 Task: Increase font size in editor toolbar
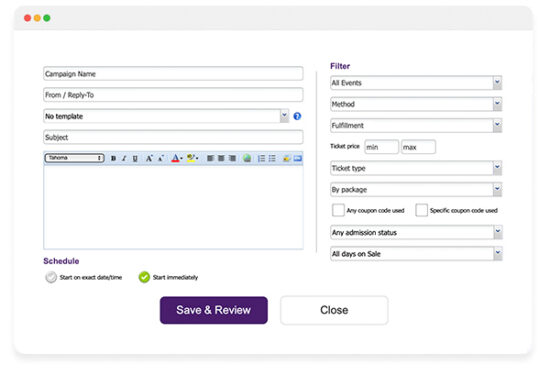tap(149, 159)
